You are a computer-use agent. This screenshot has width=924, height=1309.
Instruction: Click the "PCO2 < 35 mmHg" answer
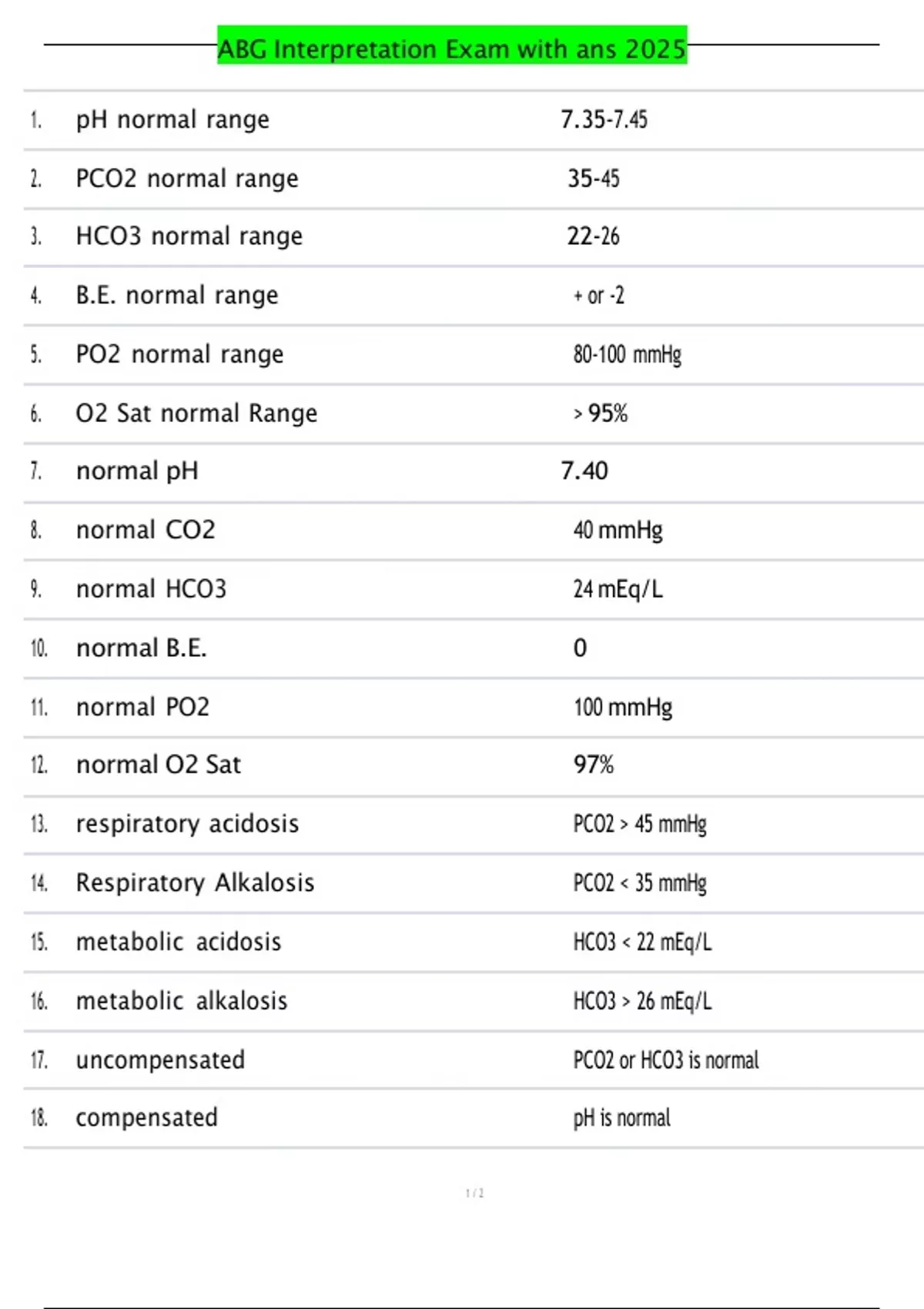click(x=639, y=883)
